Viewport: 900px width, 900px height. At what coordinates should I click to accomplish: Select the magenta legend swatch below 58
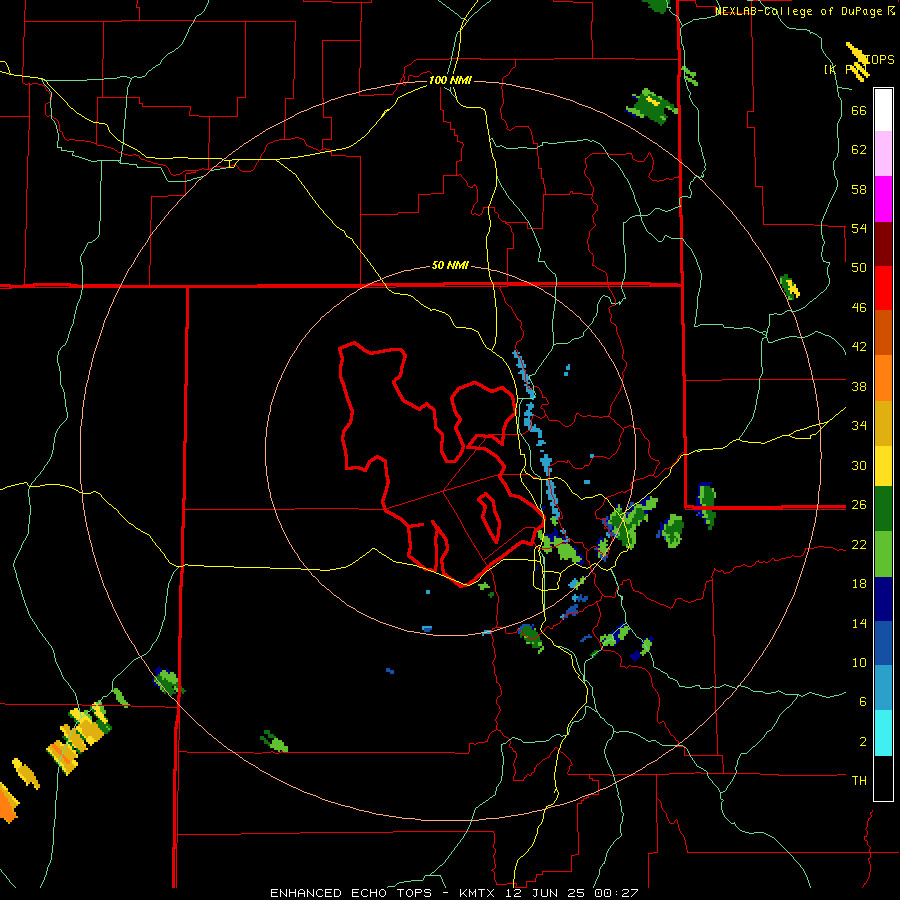click(883, 199)
